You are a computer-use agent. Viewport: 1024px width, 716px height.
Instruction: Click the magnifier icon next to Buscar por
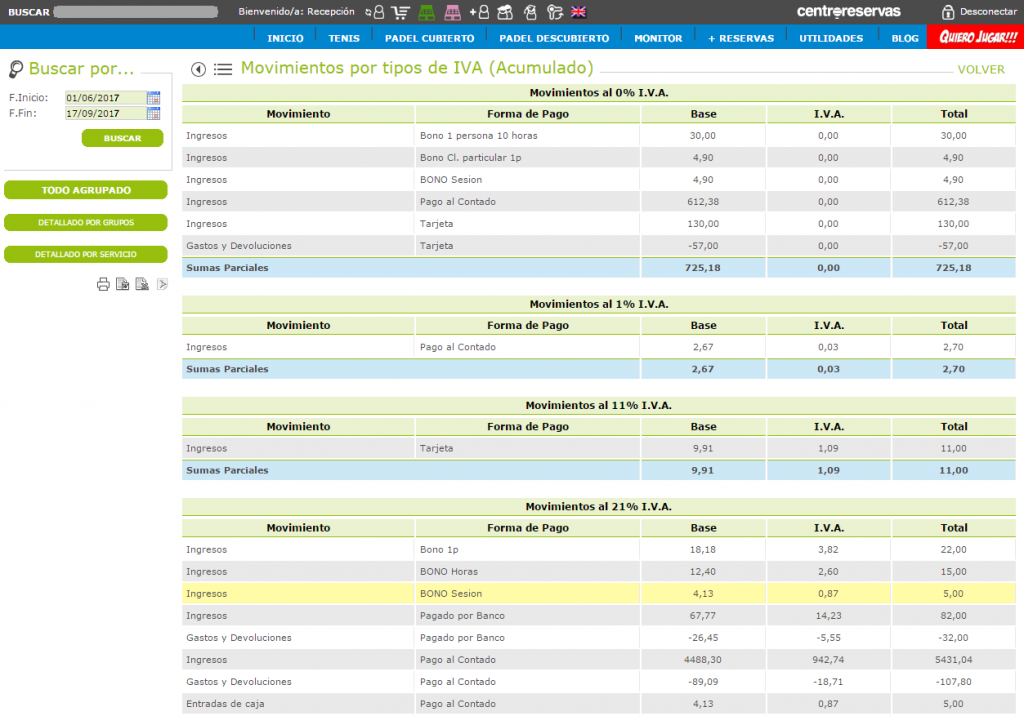click(x=16, y=69)
